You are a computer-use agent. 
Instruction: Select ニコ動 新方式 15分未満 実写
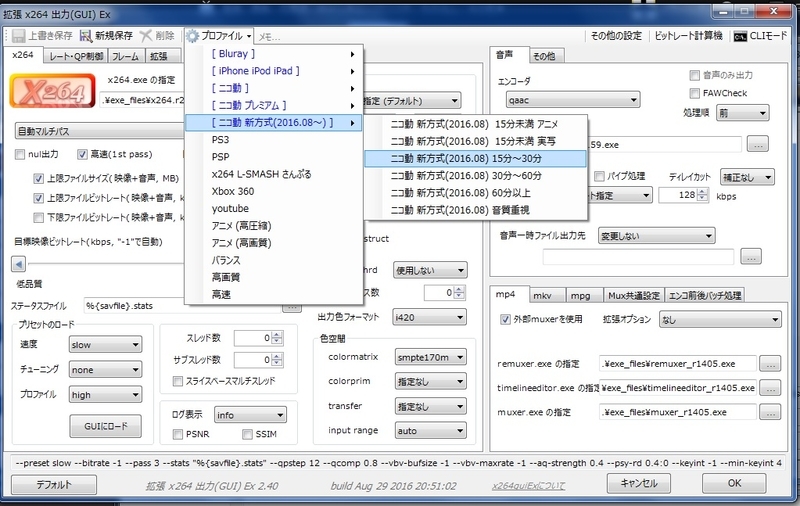point(476,141)
